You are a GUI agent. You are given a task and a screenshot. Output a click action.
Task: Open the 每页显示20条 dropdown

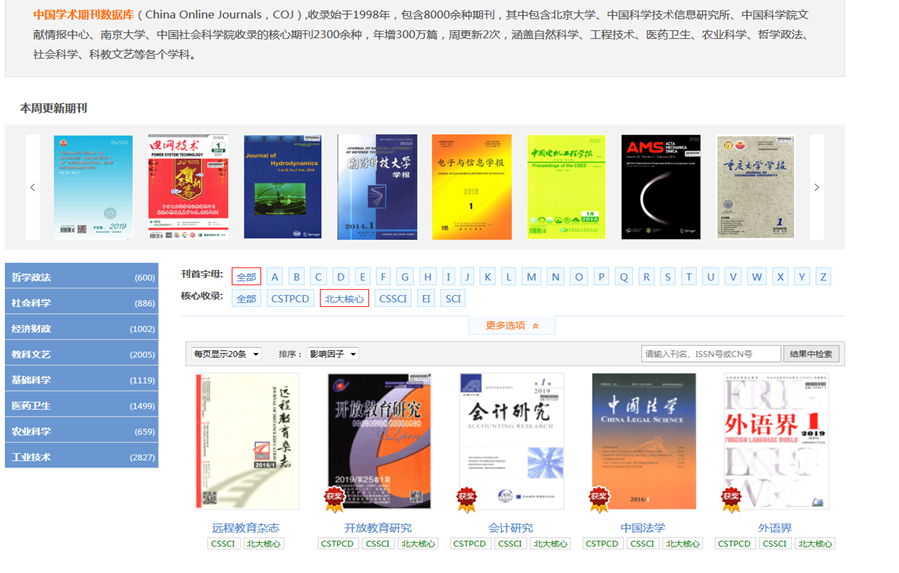tap(226, 354)
